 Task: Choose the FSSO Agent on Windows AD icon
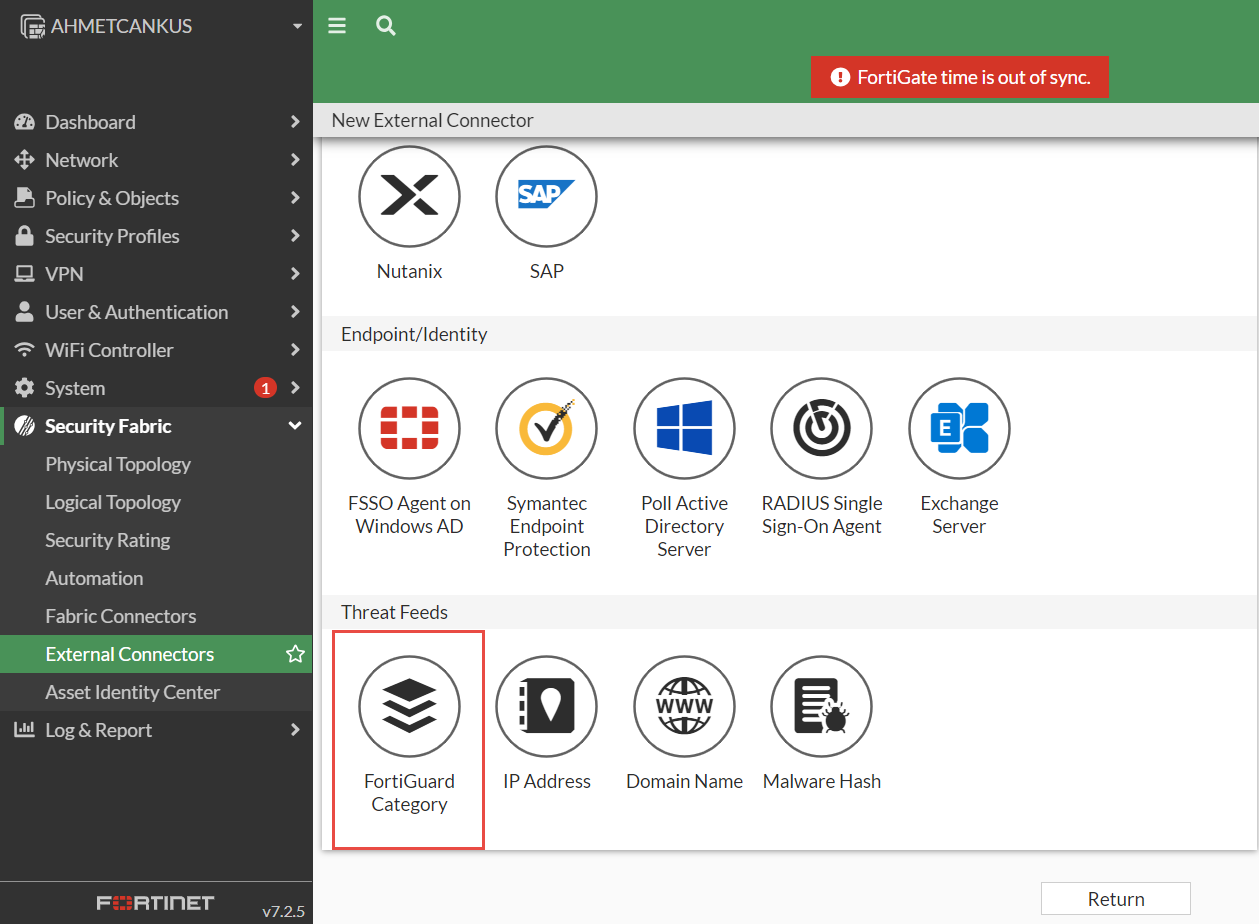coord(409,428)
